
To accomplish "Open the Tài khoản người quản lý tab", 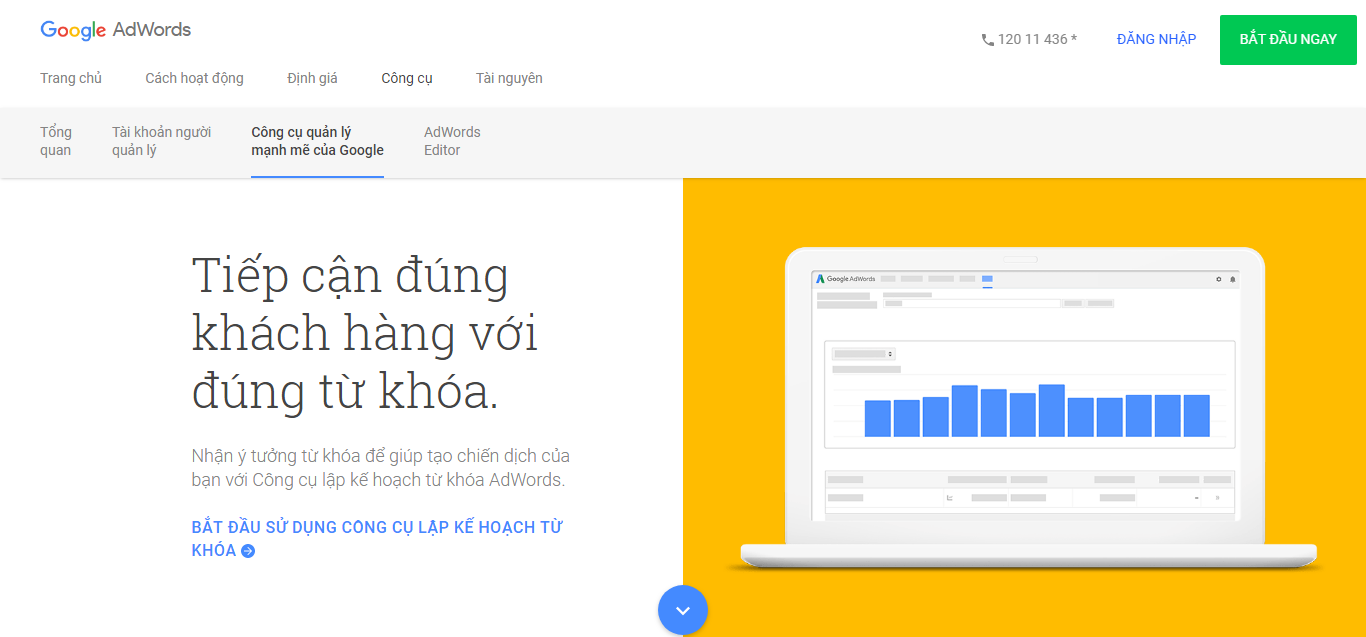I will tap(161, 141).
